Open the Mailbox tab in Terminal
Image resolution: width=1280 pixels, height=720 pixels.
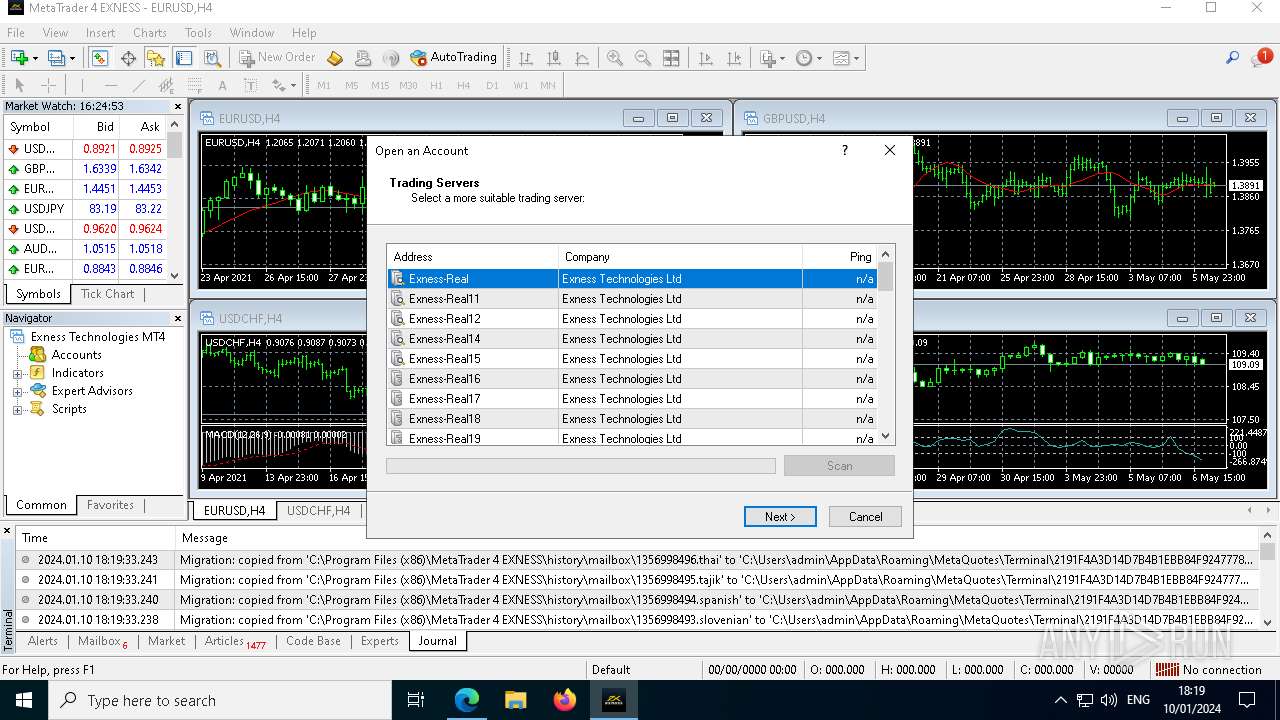coord(102,641)
